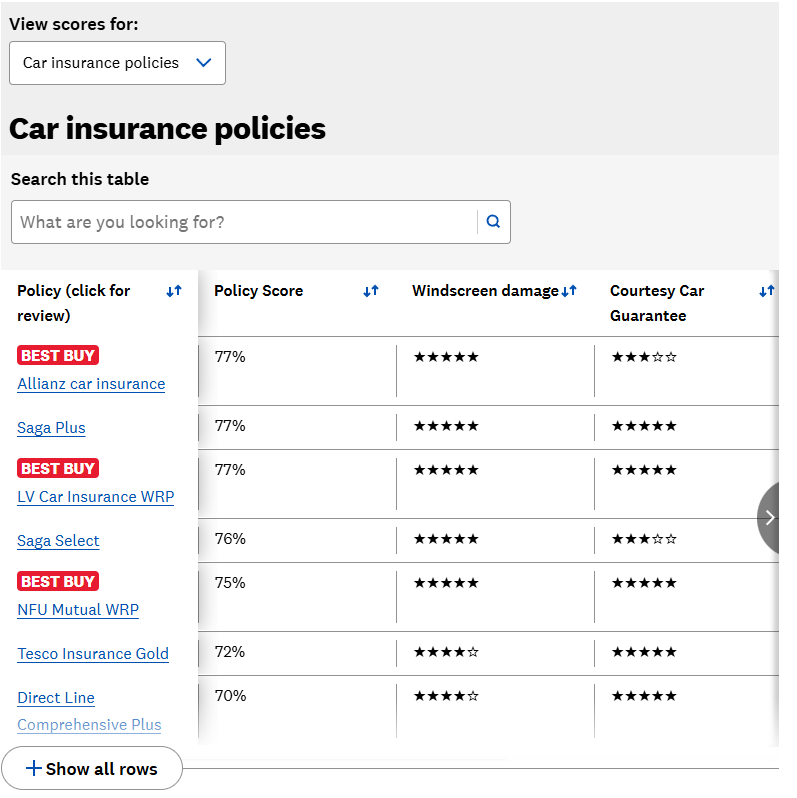Open LV Car Insurance WRP link
The height and width of the screenshot is (798, 797).
click(x=96, y=497)
